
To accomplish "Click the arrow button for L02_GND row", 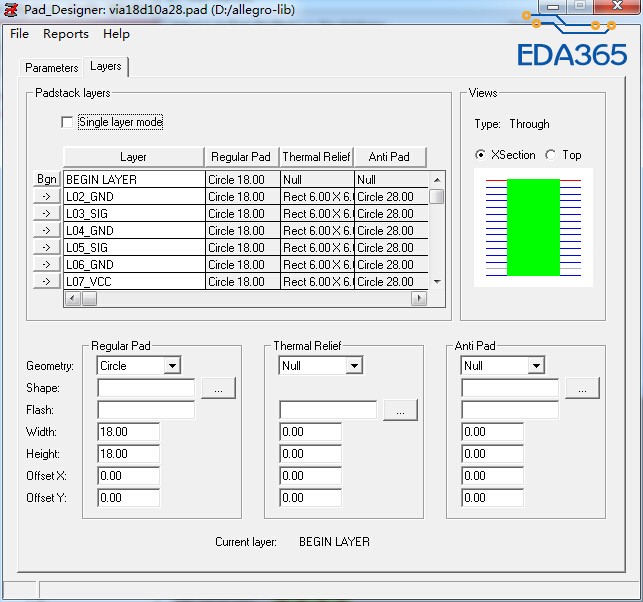I will pyautogui.click(x=47, y=196).
